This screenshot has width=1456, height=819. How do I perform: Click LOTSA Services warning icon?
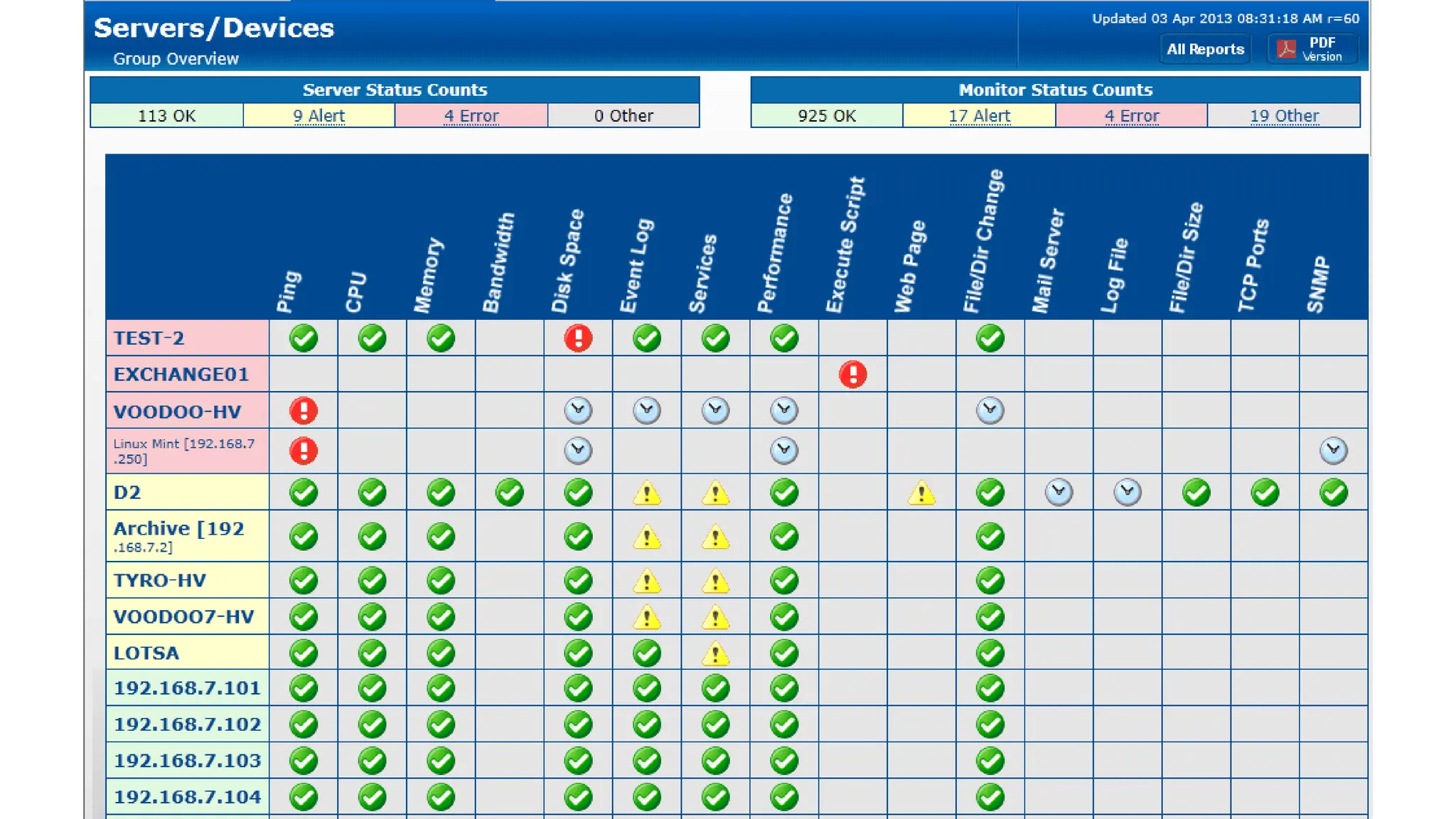[x=715, y=653]
